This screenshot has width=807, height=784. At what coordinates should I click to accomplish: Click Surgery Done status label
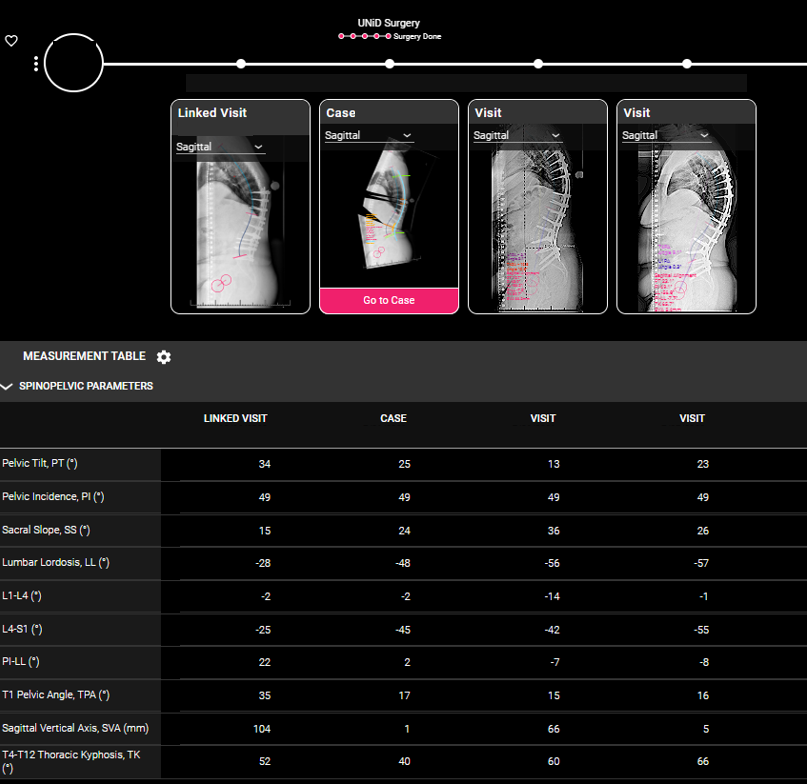417,37
